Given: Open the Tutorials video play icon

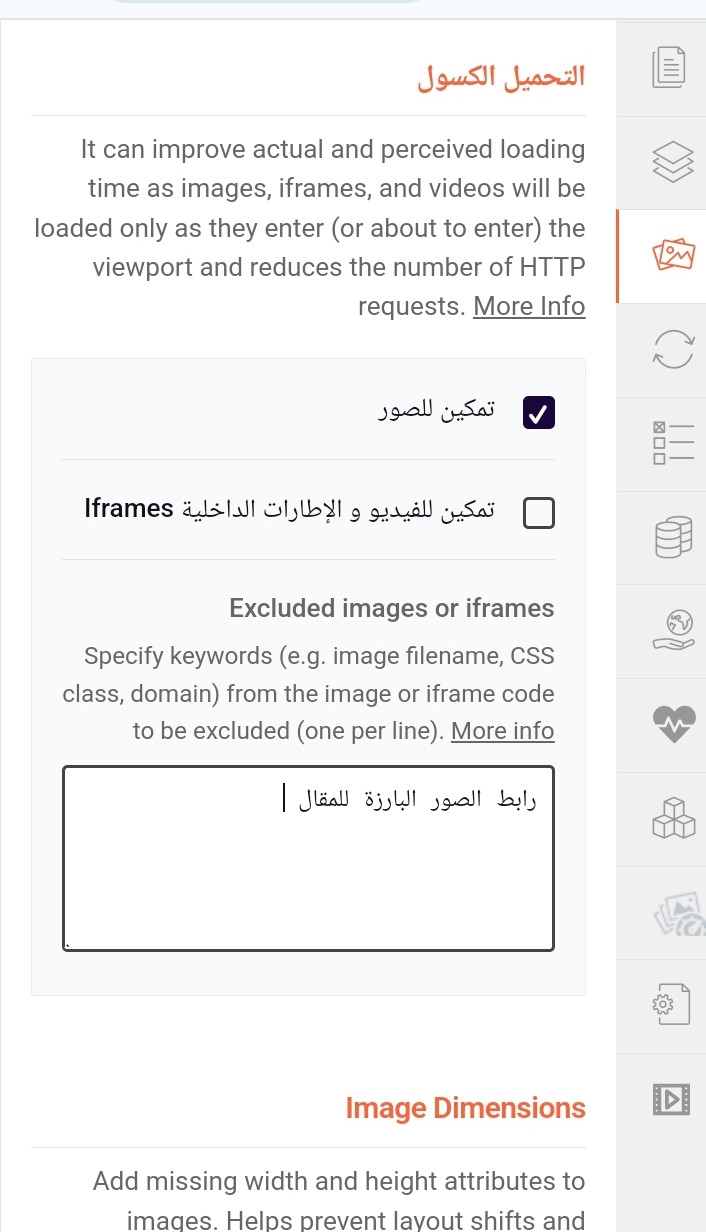Looking at the screenshot, I should [670, 1099].
